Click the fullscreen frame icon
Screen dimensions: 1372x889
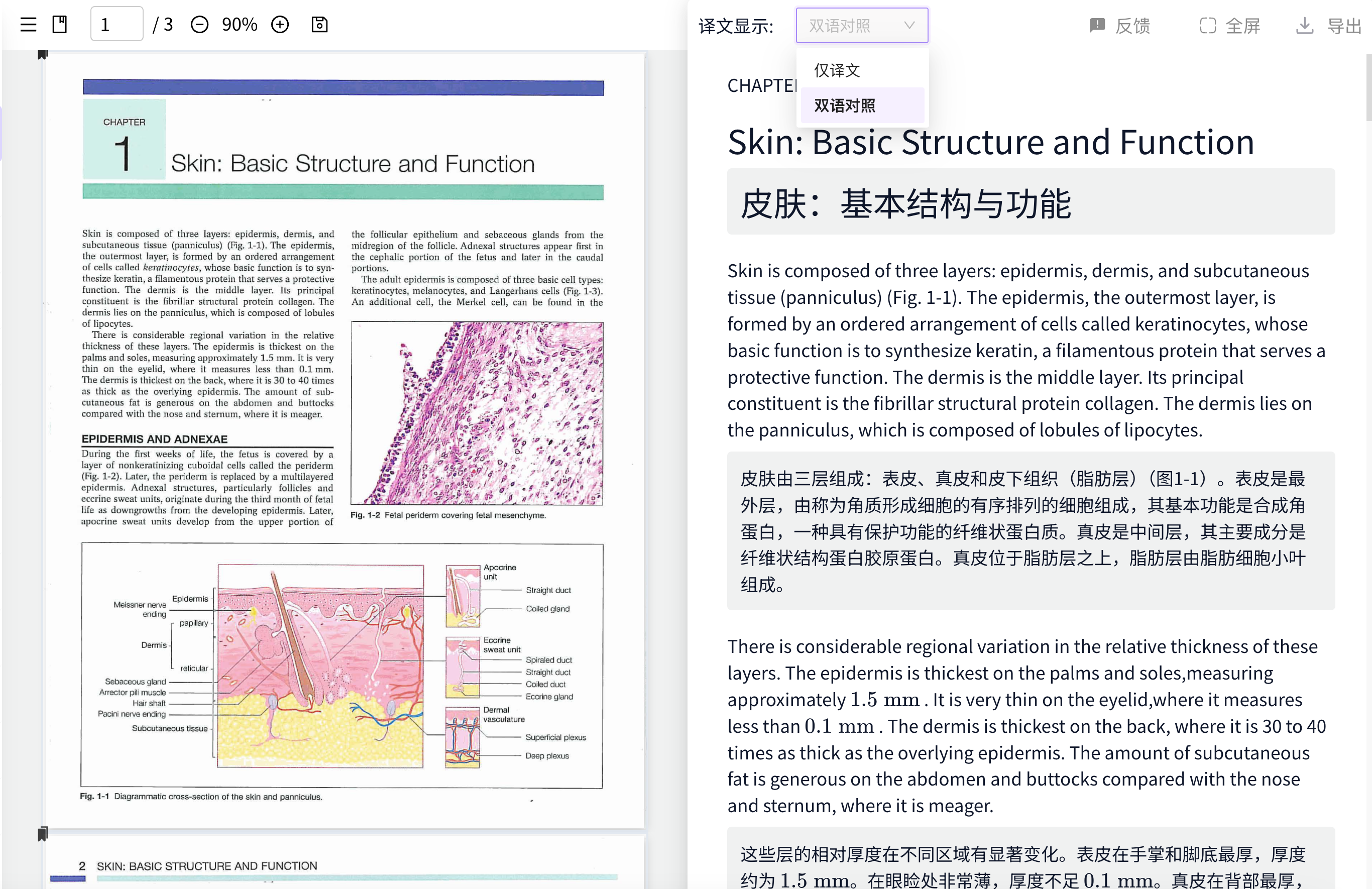1208,26
